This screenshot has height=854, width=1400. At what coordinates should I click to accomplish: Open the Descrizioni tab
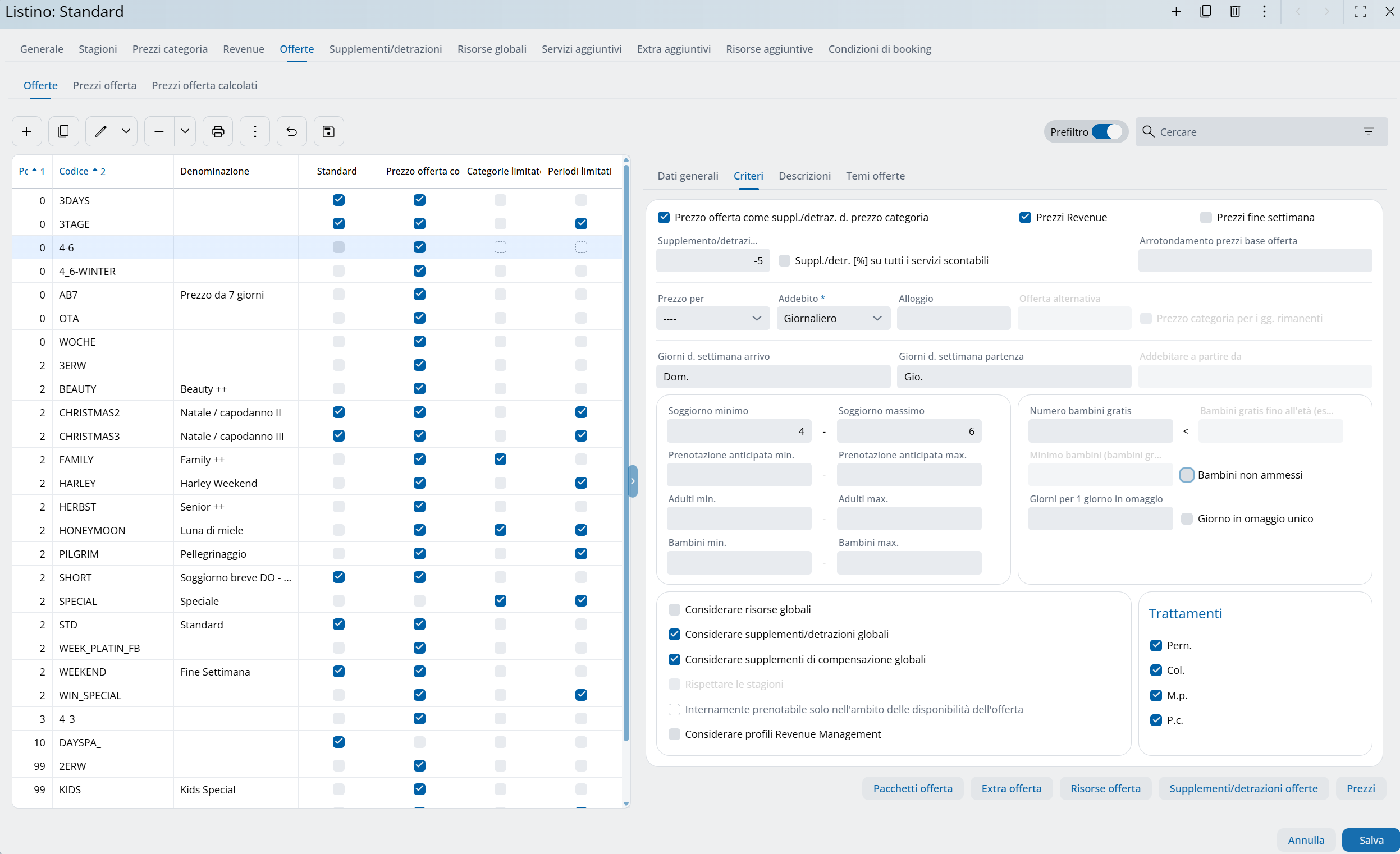(x=804, y=176)
